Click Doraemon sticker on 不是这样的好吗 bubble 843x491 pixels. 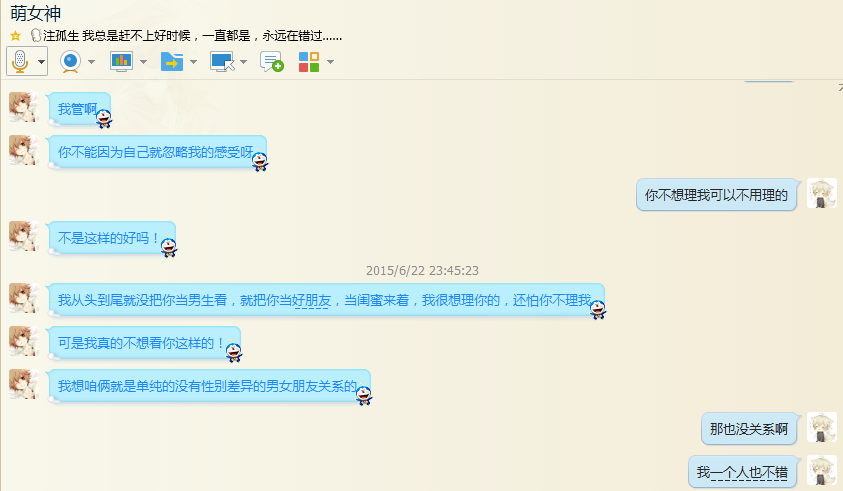click(169, 246)
